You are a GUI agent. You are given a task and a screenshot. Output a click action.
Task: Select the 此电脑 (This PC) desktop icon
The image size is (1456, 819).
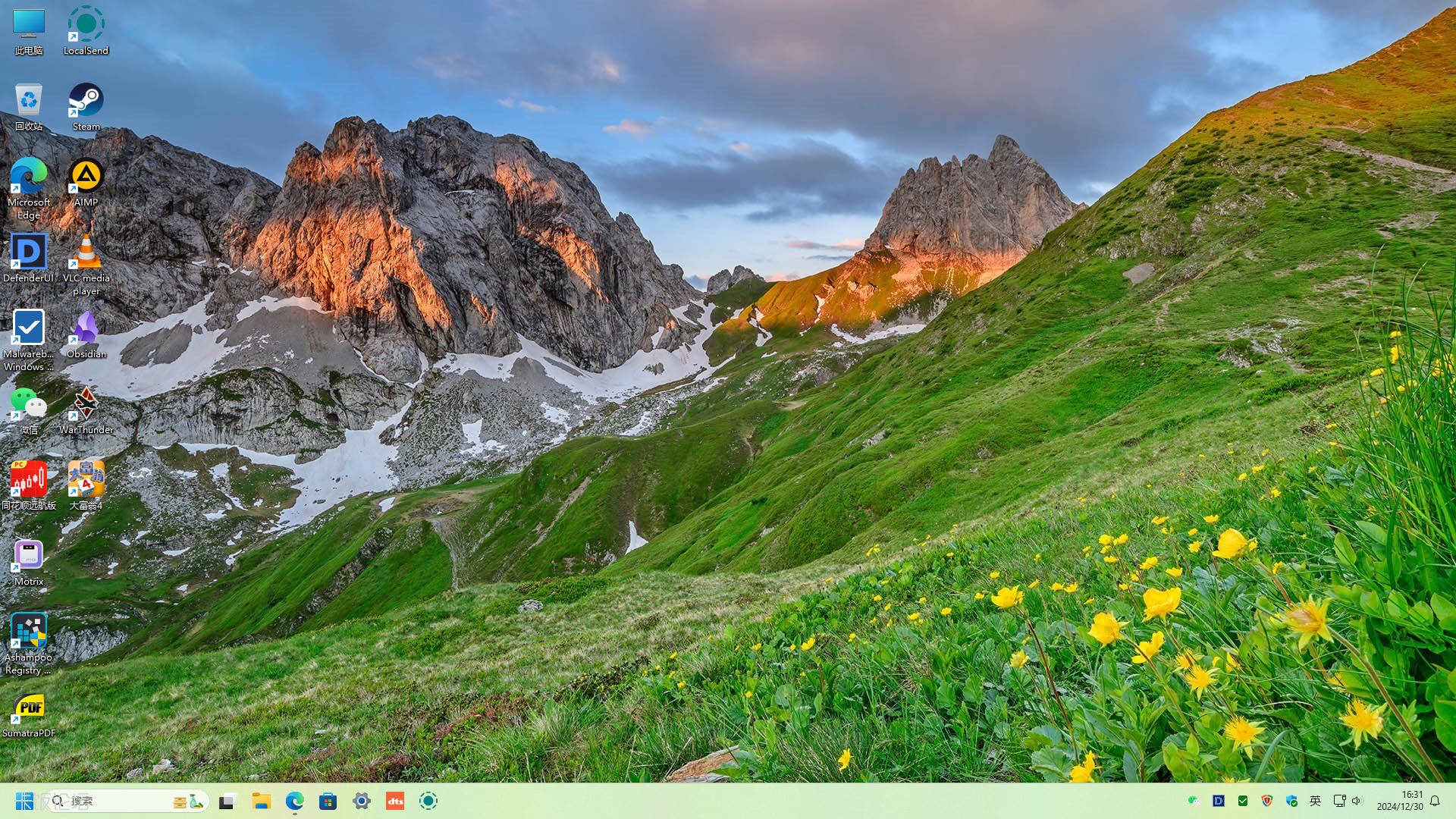[x=29, y=31]
